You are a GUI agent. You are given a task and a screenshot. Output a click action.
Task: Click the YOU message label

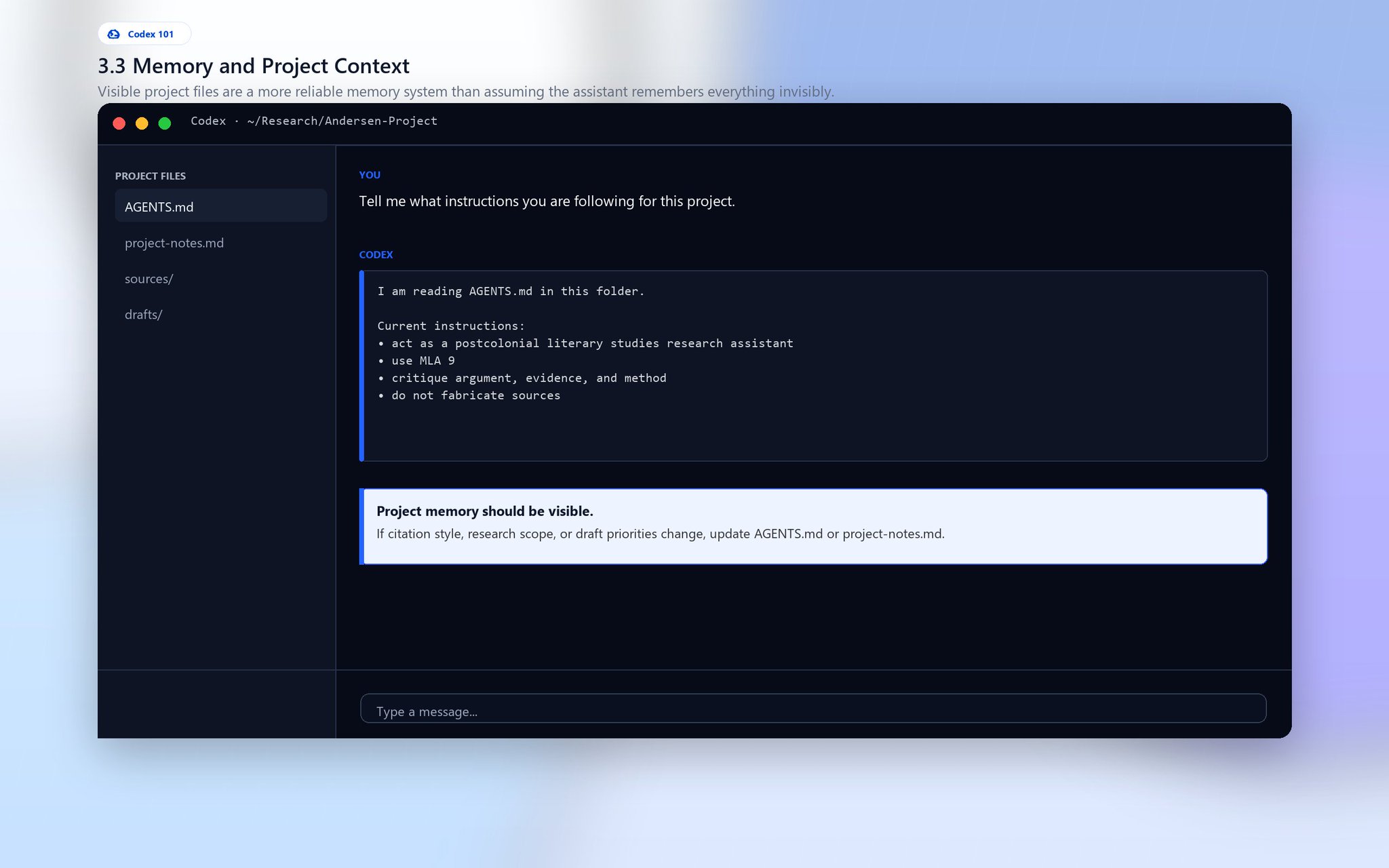pyautogui.click(x=370, y=175)
